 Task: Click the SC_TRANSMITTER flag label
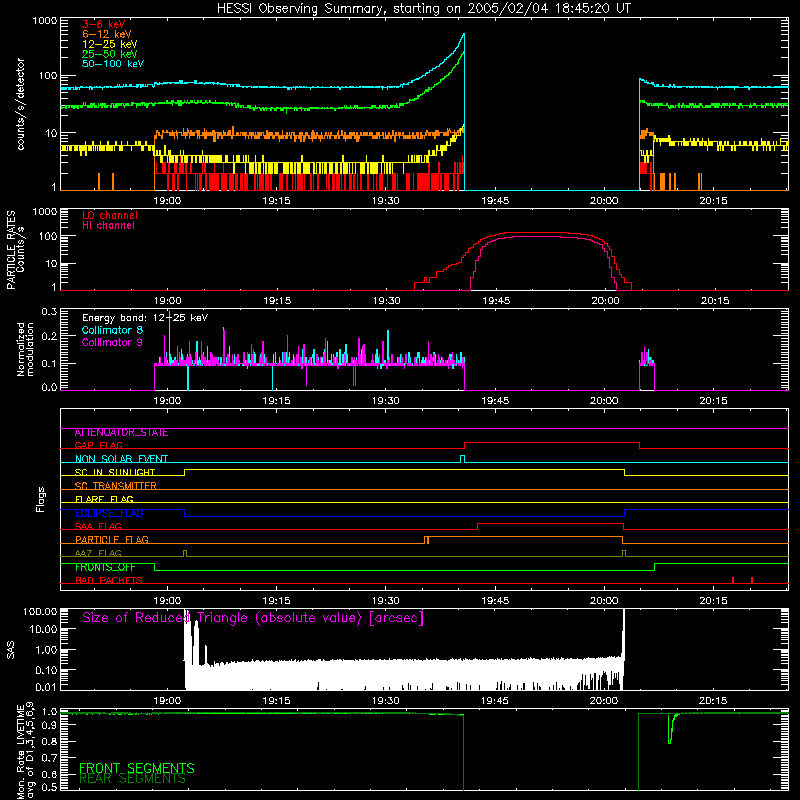(115, 486)
